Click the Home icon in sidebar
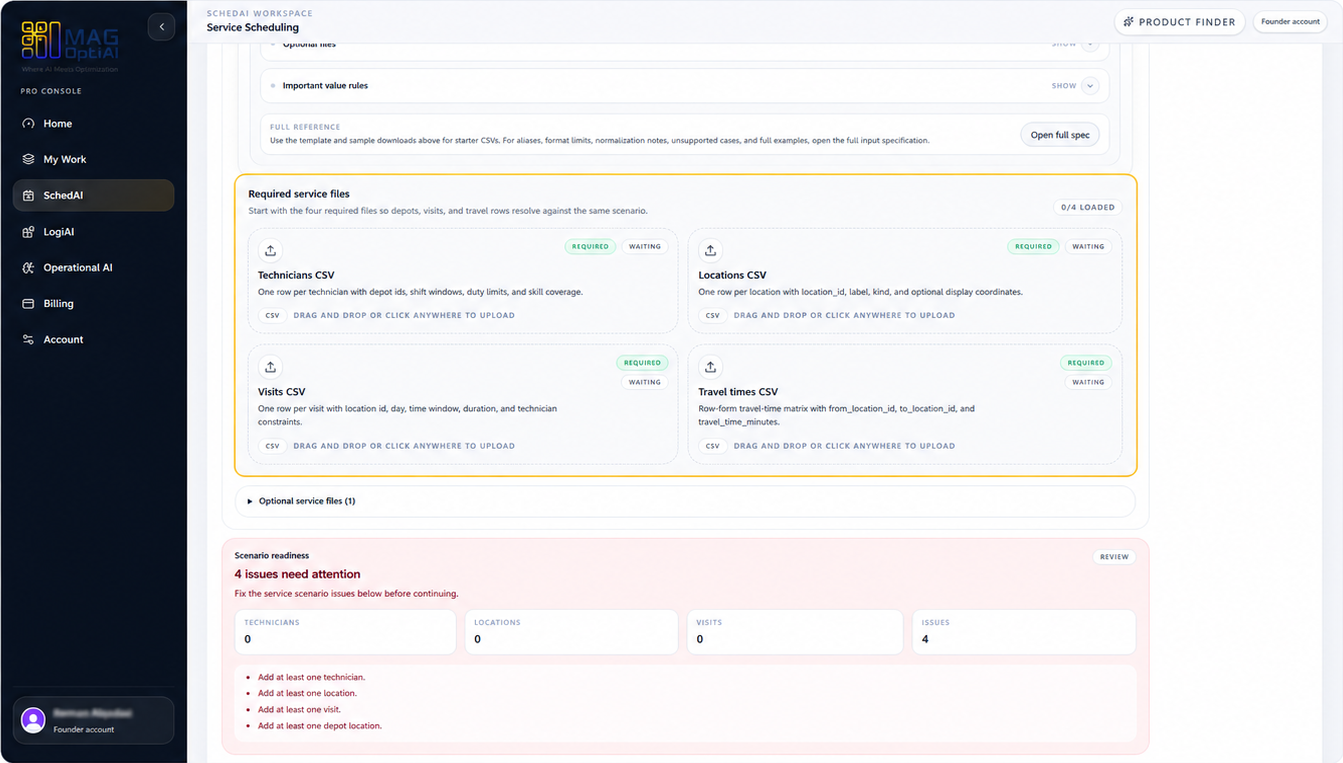1343x763 pixels. click(28, 124)
